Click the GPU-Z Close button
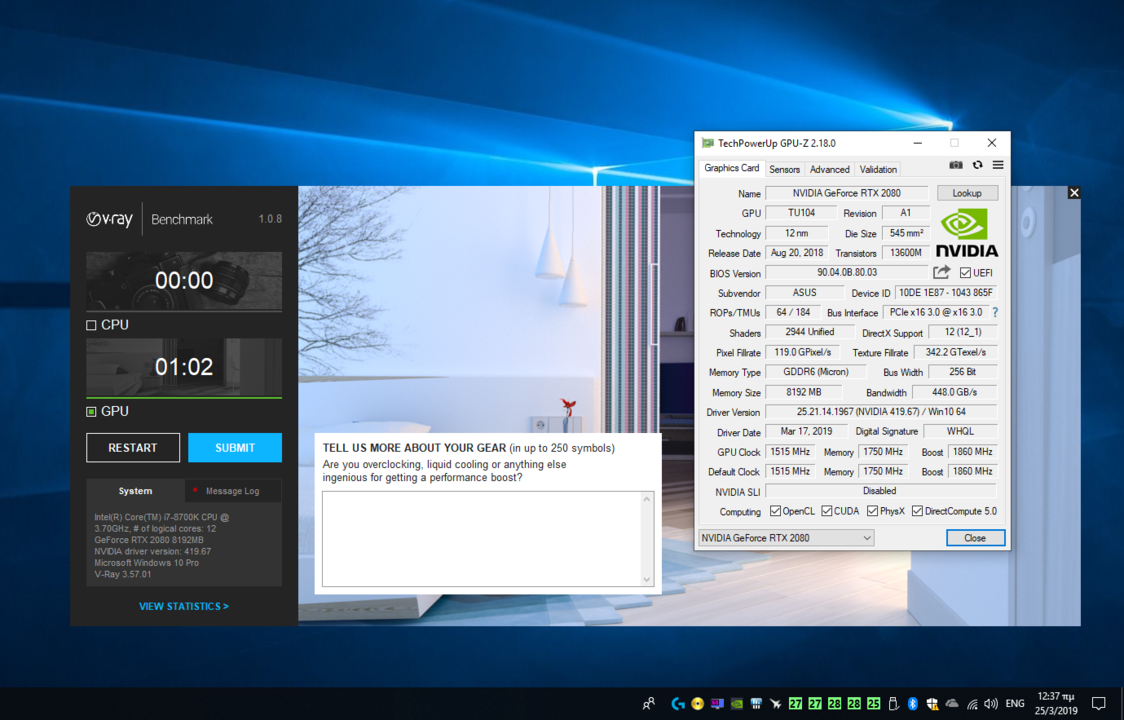 click(x=975, y=538)
